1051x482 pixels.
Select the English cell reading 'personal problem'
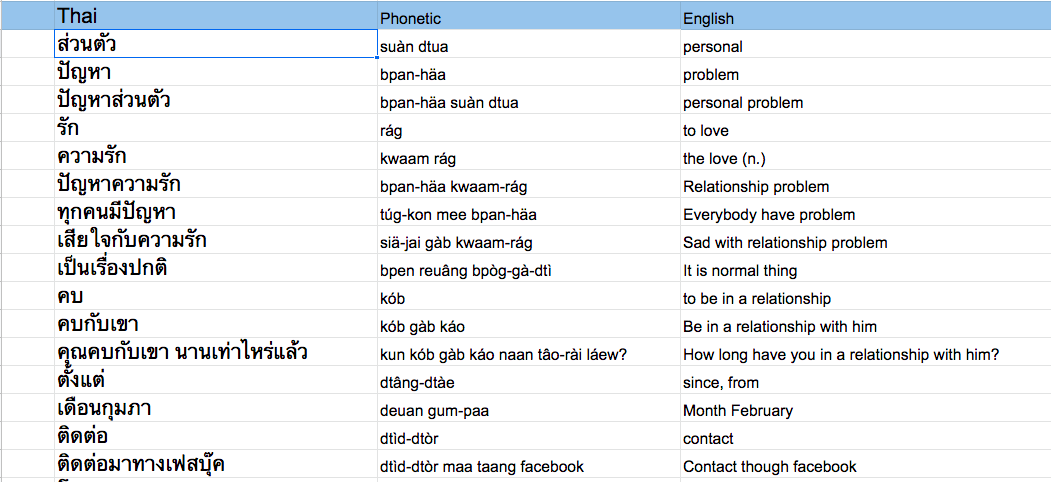coord(865,103)
